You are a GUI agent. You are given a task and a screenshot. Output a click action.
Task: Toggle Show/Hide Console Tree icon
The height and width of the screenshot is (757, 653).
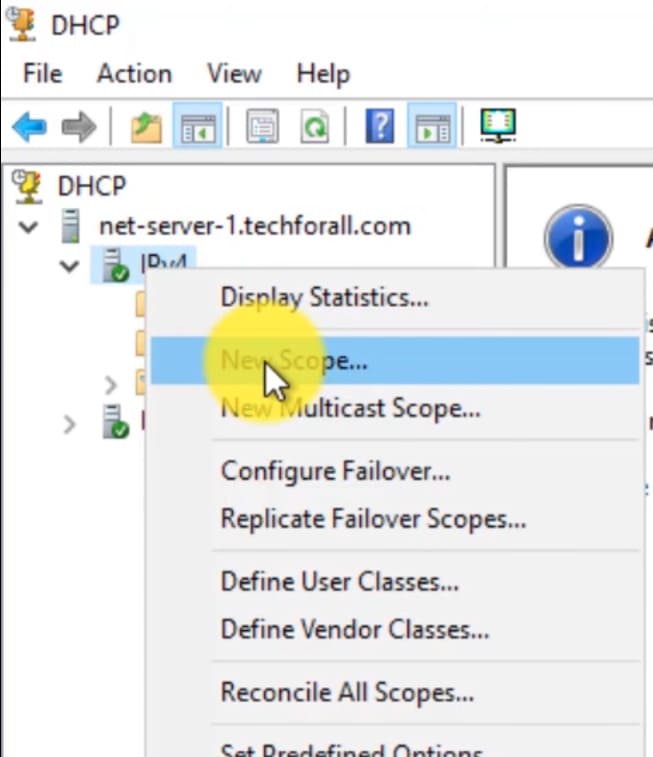197,127
